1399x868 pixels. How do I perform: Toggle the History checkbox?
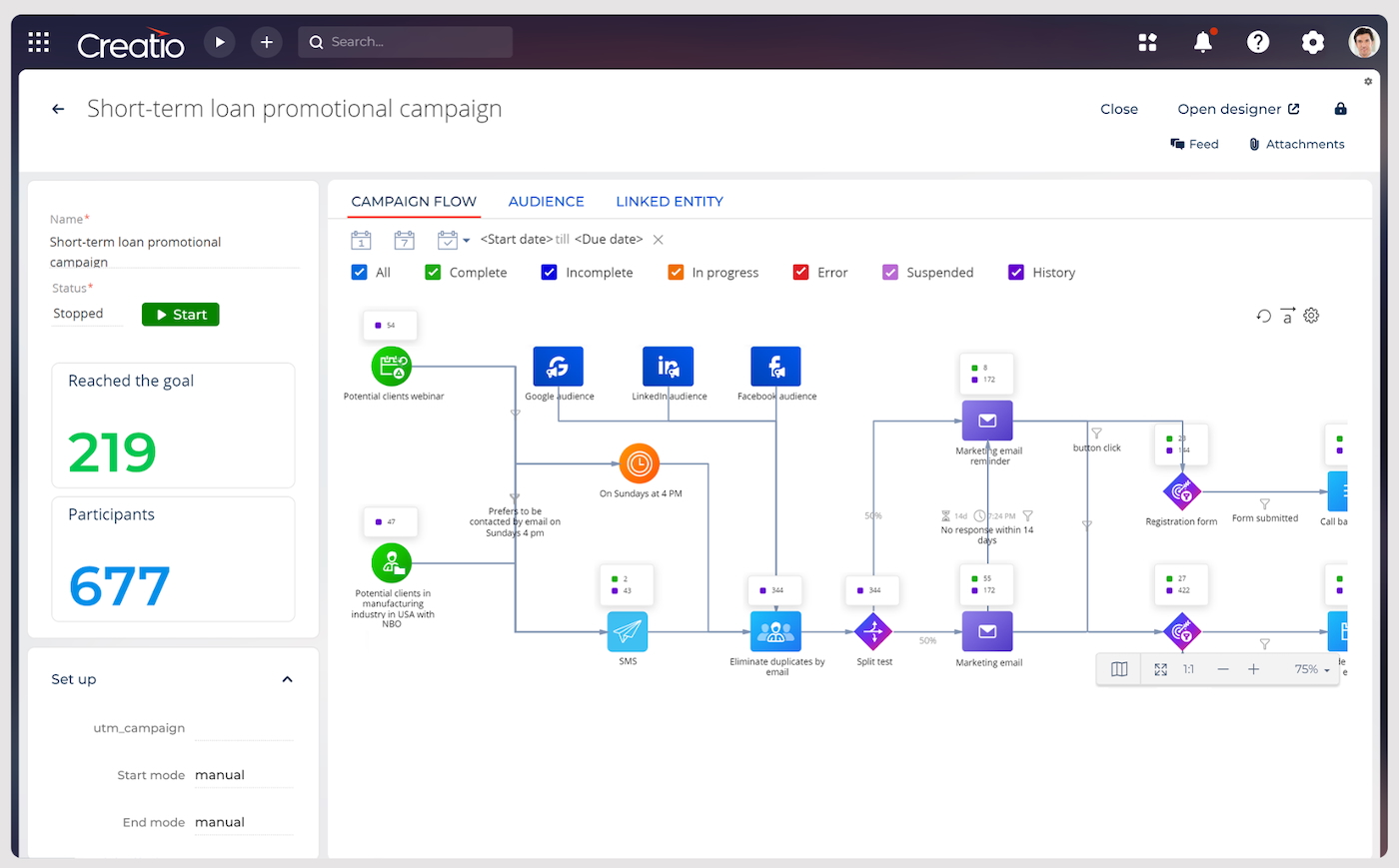coord(1016,272)
